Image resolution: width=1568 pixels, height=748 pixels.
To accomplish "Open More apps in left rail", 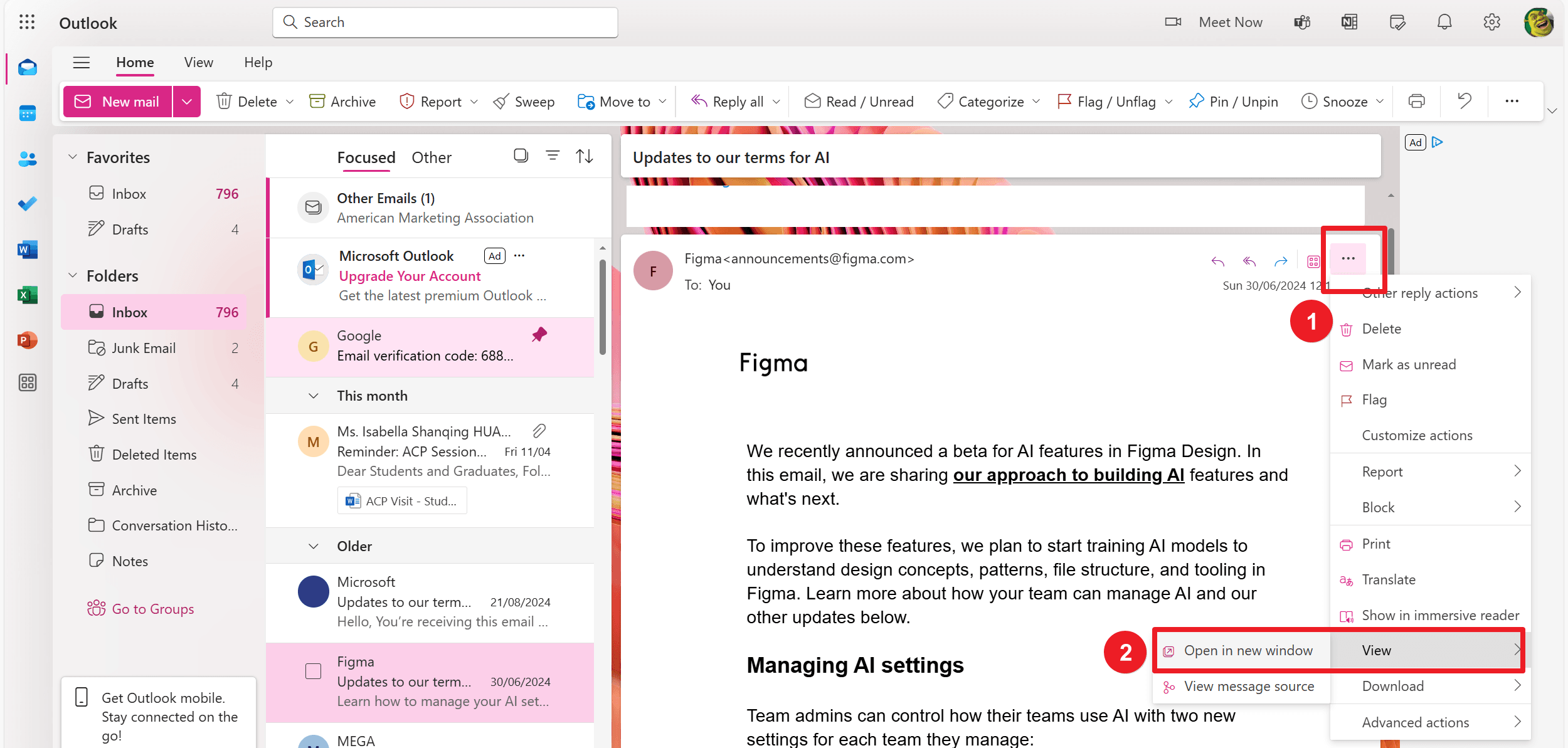I will [28, 382].
